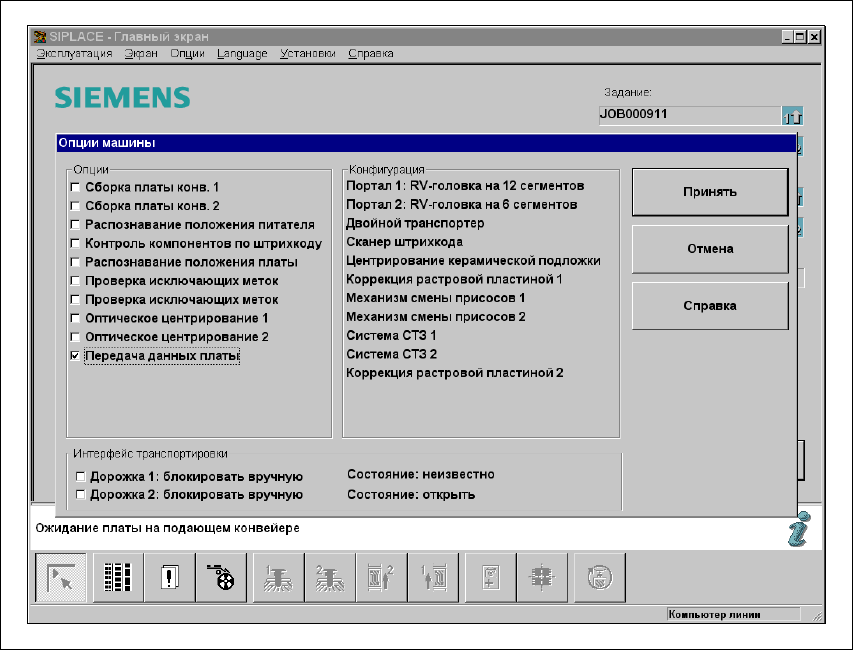Enable Сборка платы конв. 2 checkbox

75,206
